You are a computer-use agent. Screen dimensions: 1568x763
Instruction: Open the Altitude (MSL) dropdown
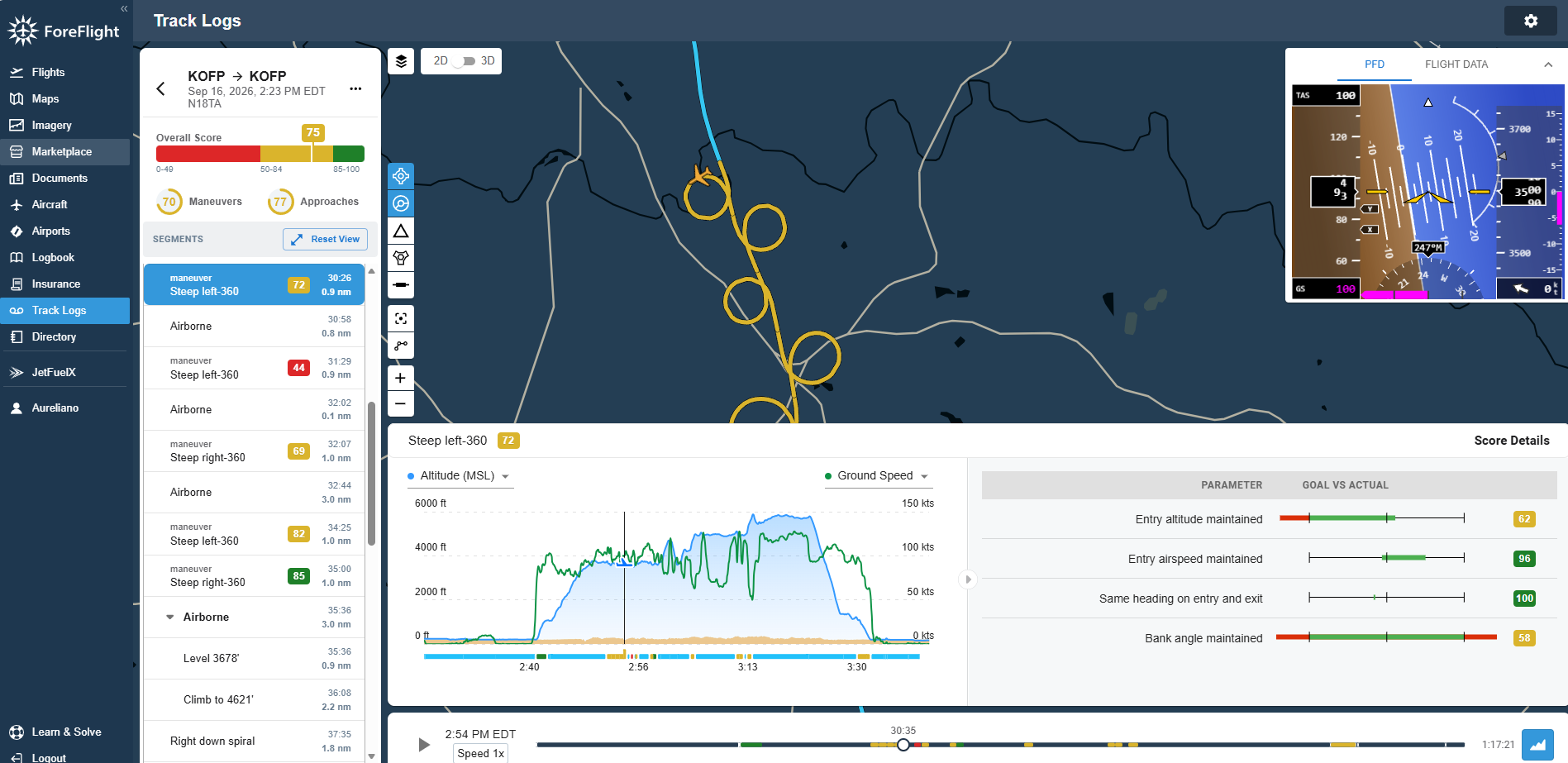click(460, 476)
